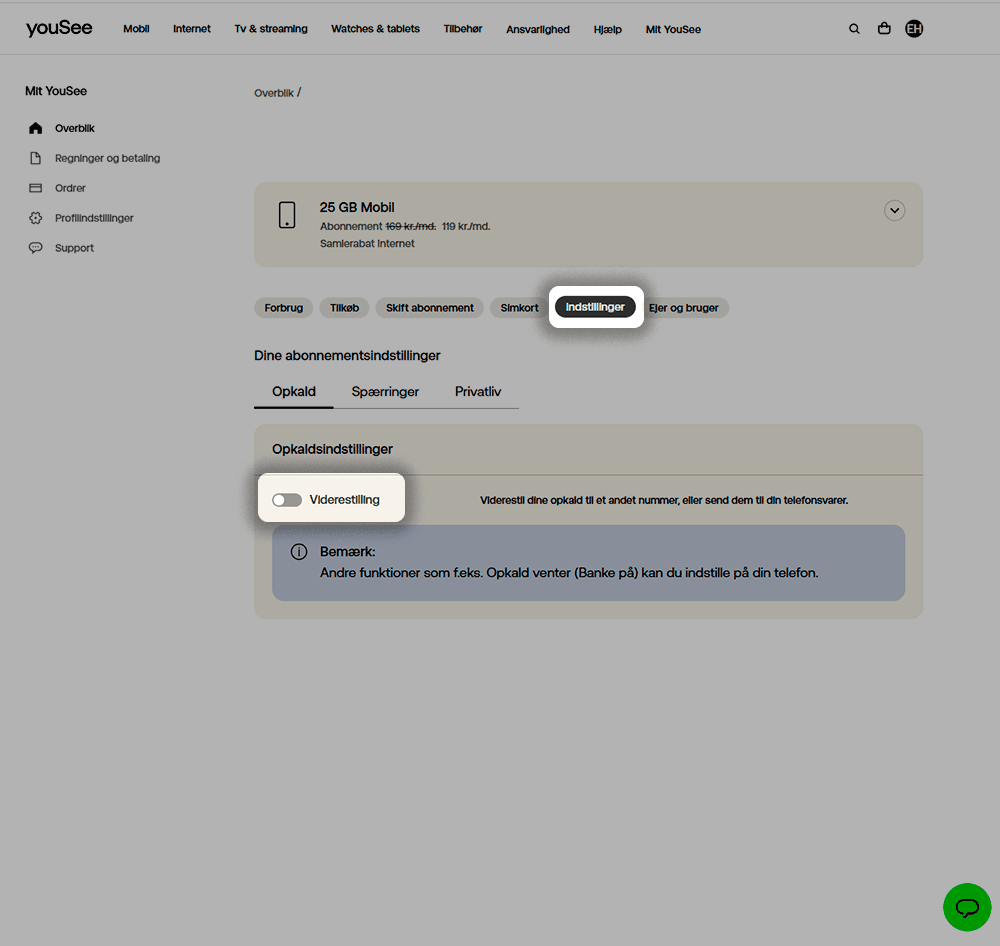Image resolution: width=1000 pixels, height=946 pixels.
Task: Click the Overblik breadcrumb link
Action: coord(274,93)
